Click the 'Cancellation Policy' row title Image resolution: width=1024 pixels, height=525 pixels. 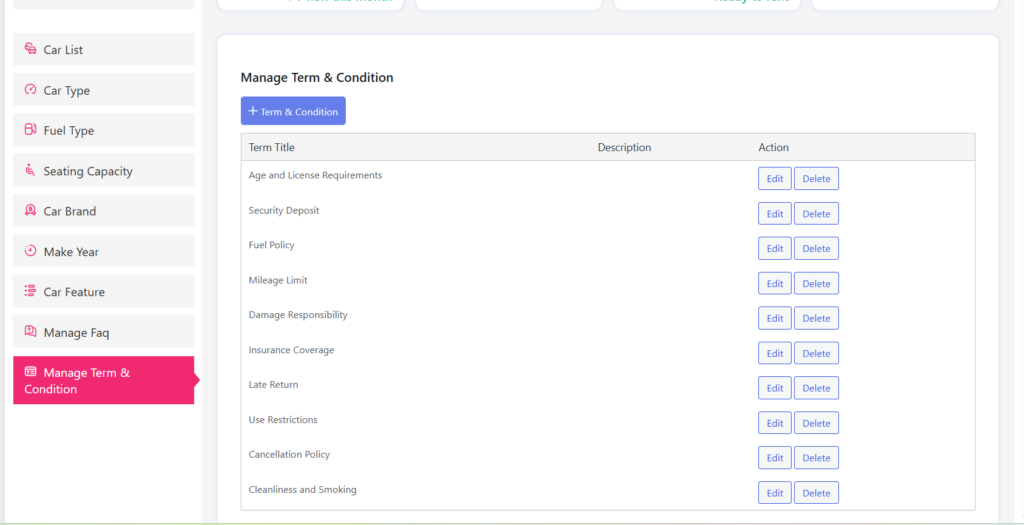tap(289, 454)
